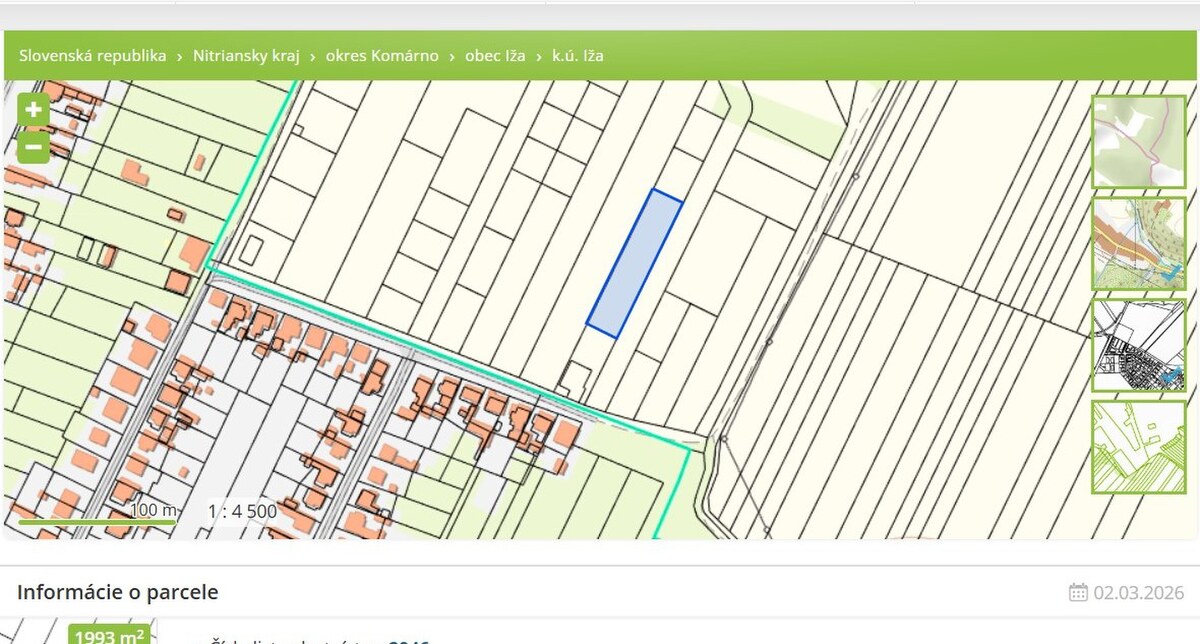The image size is (1200, 644).
Task: Pick the green hatched parcel map thumbnail
Action: tap(1139, 447)
